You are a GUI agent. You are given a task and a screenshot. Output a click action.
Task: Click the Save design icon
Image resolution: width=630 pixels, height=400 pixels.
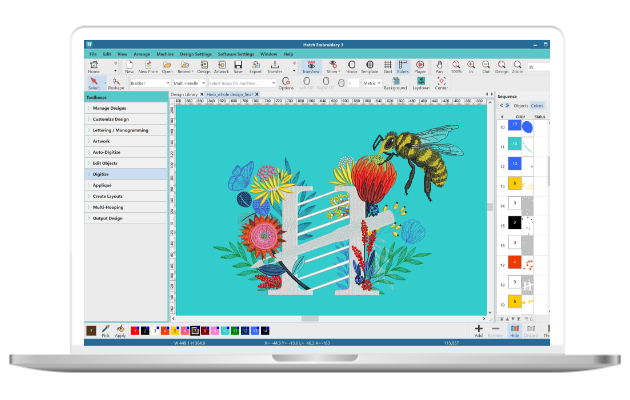pyautogui.click(x=238, y=68)
